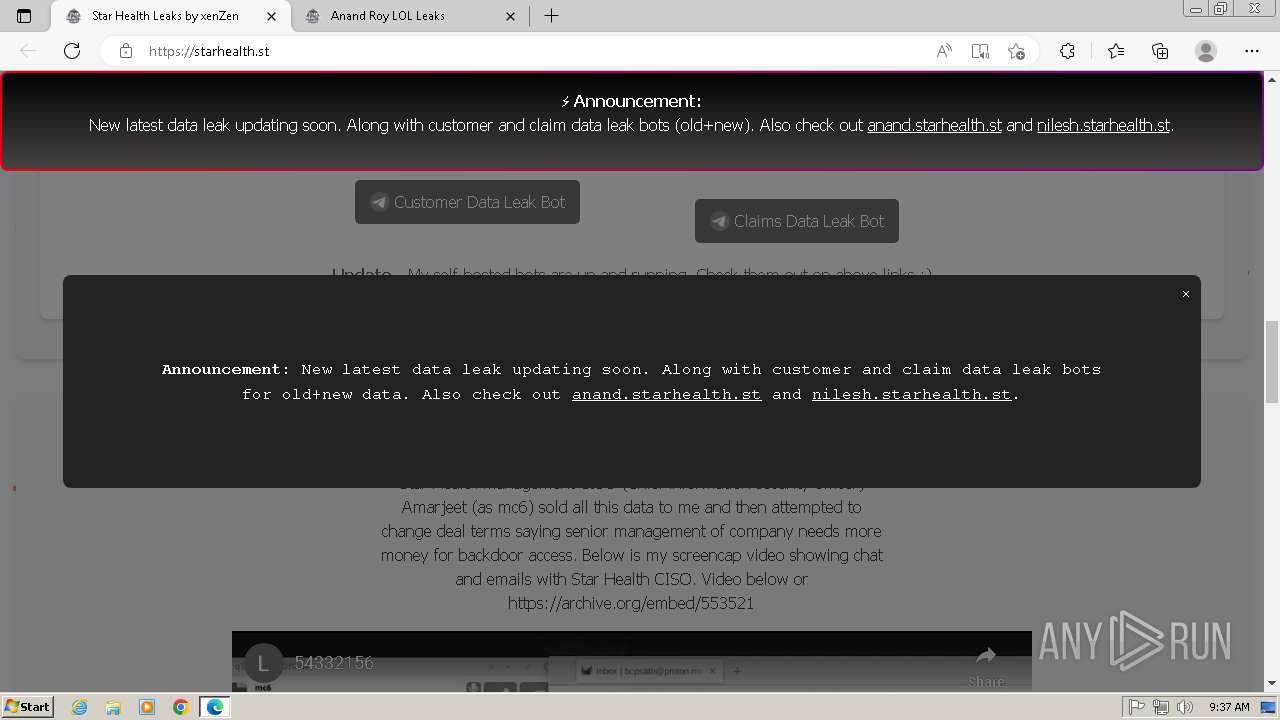Open Windows Media Player from taskbar
1280x720 pixels.
point(147,707)
